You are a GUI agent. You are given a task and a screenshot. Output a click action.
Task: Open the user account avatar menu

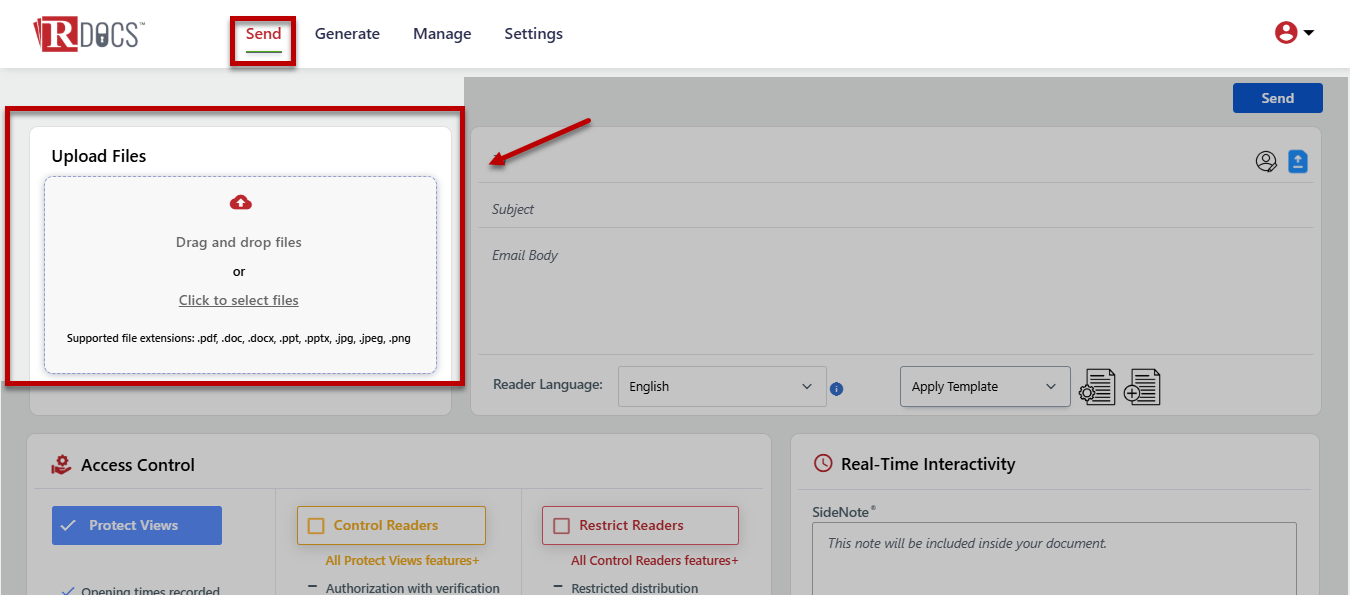(1285, 33)
